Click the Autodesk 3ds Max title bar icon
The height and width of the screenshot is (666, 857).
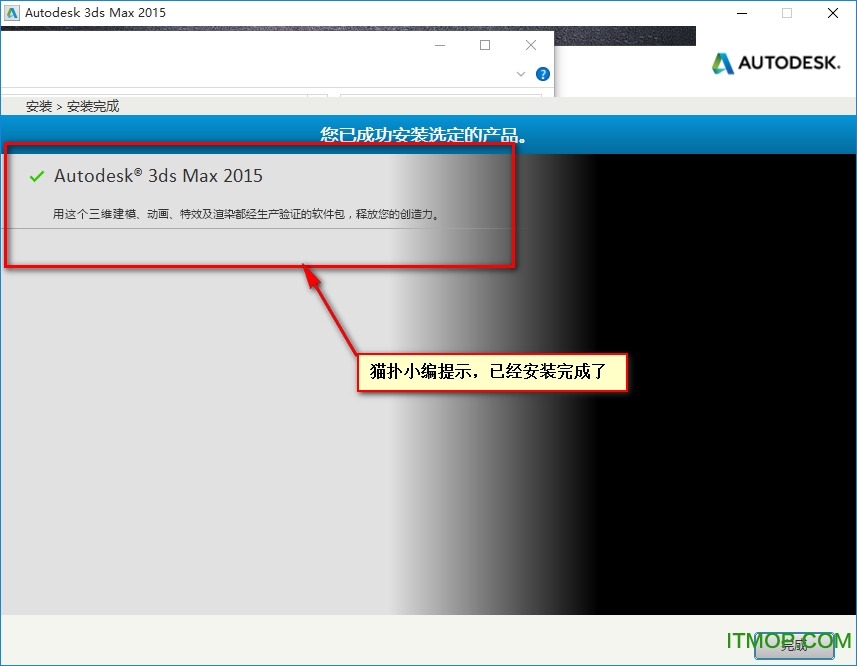click(x=12, y=13)
